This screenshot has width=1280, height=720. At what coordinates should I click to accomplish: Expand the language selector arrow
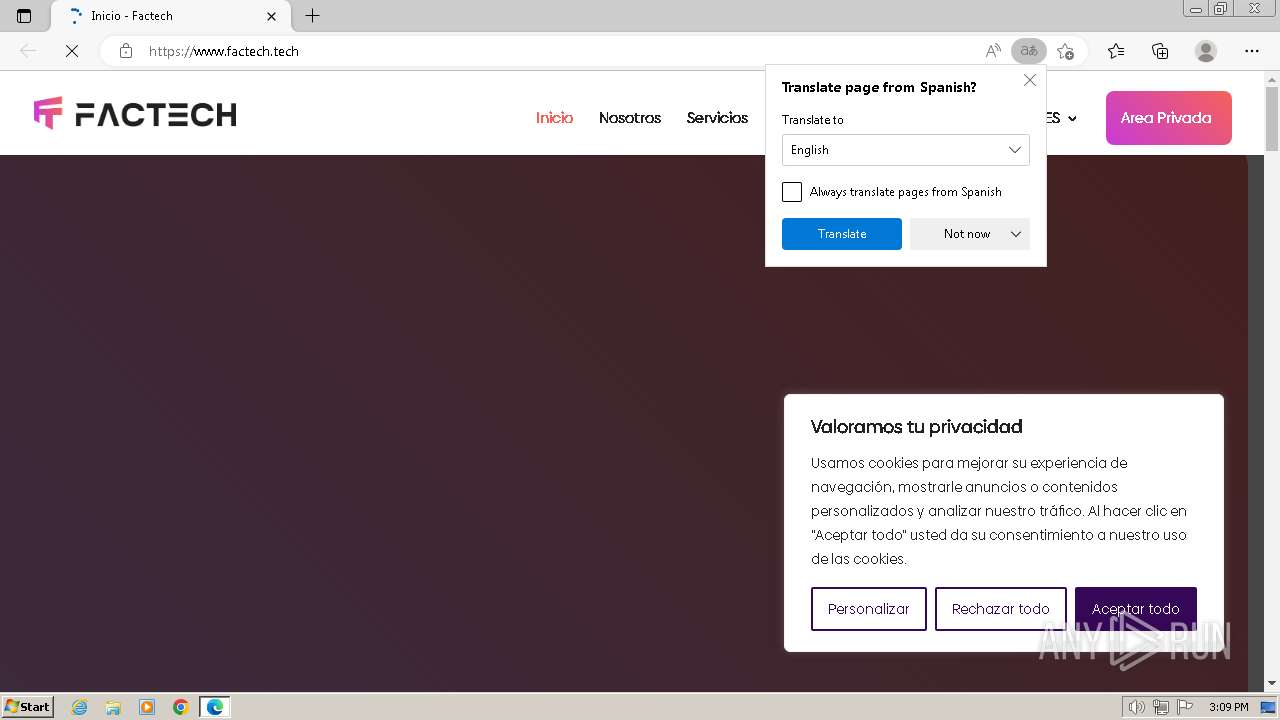(x=1072, y=118)
